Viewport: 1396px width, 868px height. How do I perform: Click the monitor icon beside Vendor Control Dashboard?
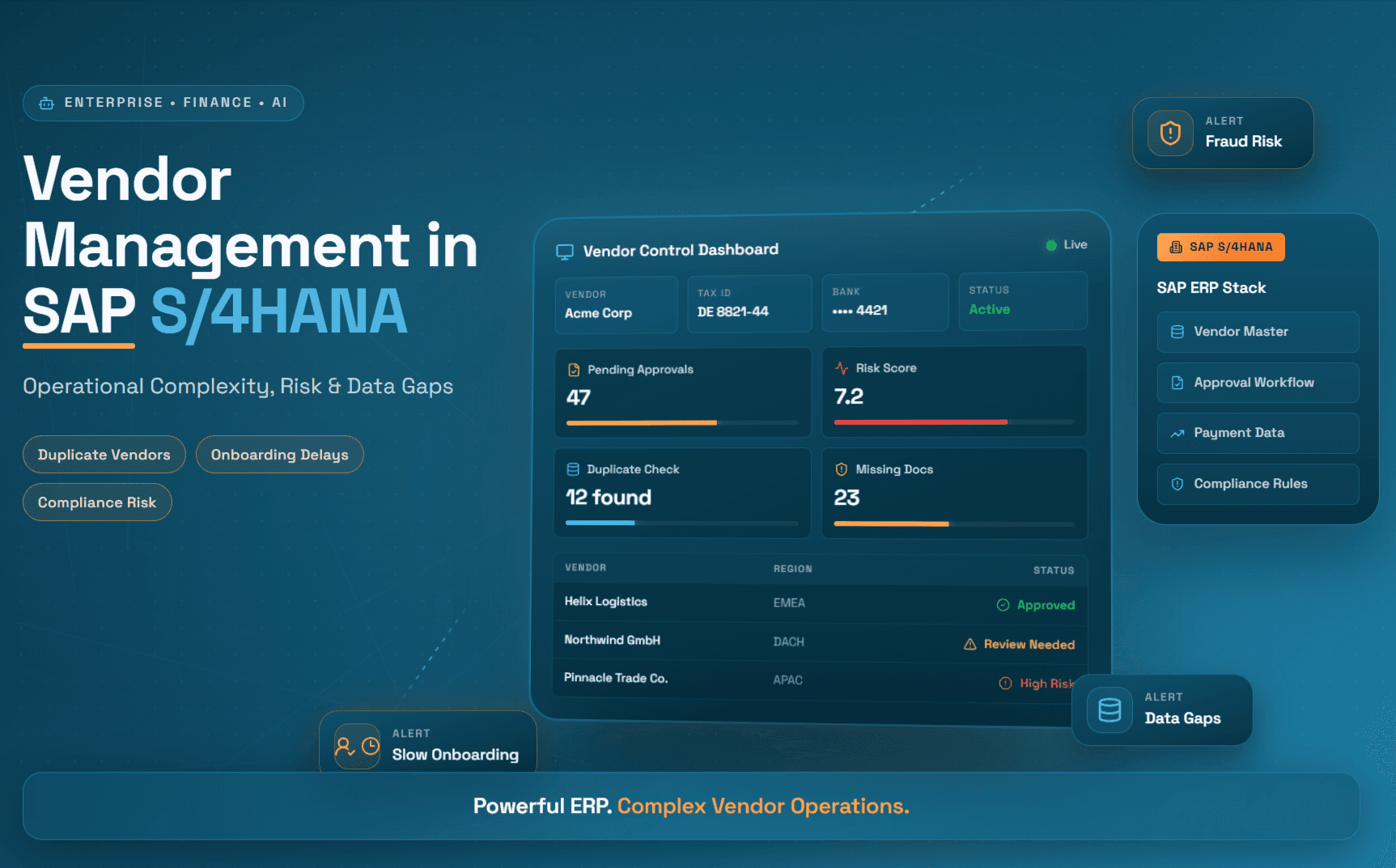(x=565, y=252)
